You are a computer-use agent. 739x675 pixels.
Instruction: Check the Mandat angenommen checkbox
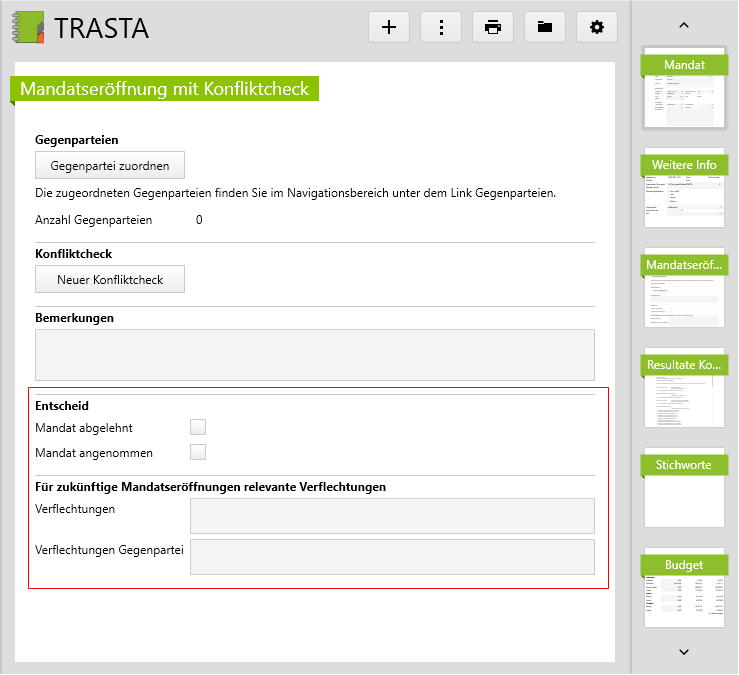pyautogui.click(x=198, y=452)
